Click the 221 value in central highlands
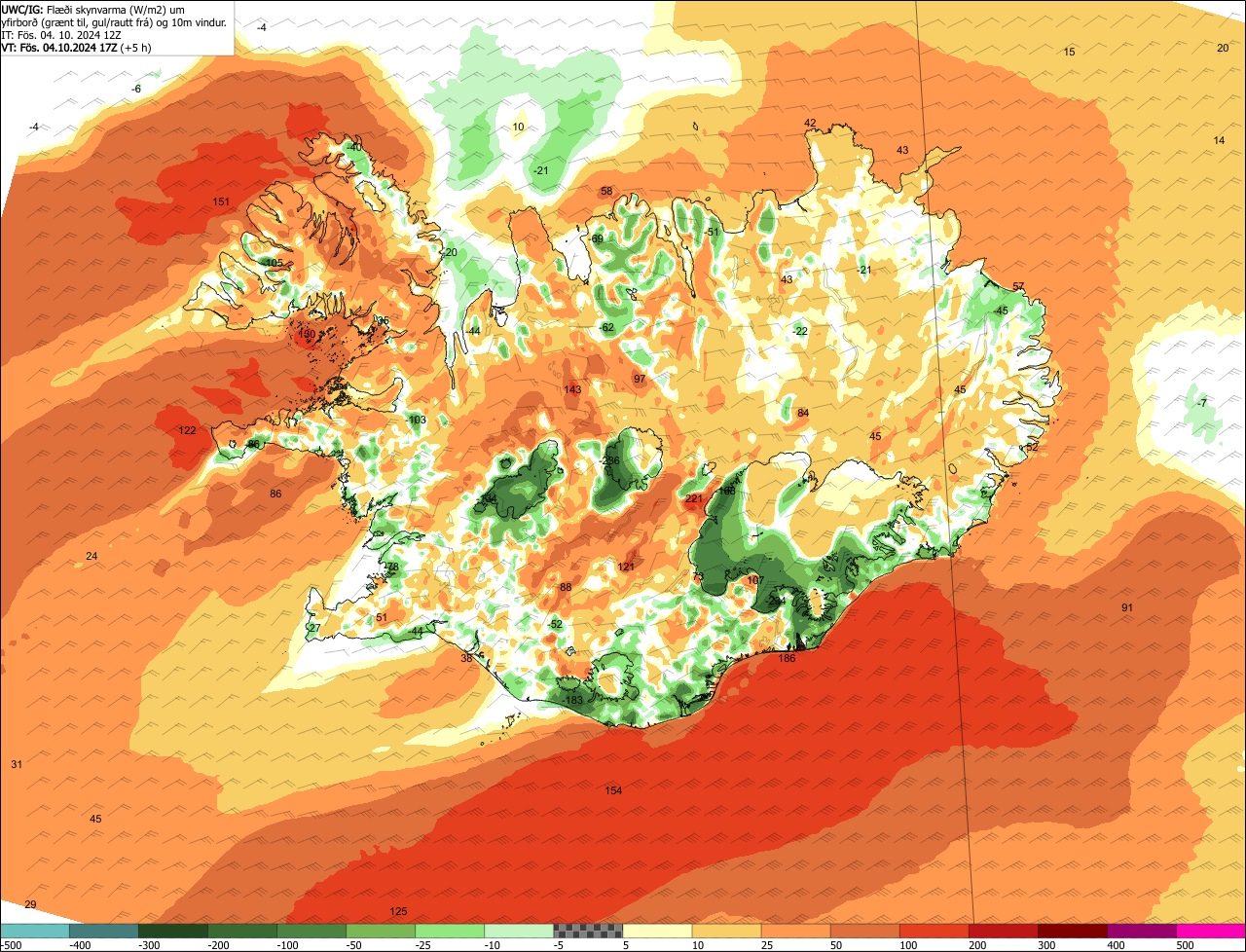 [x=693, y=498]
